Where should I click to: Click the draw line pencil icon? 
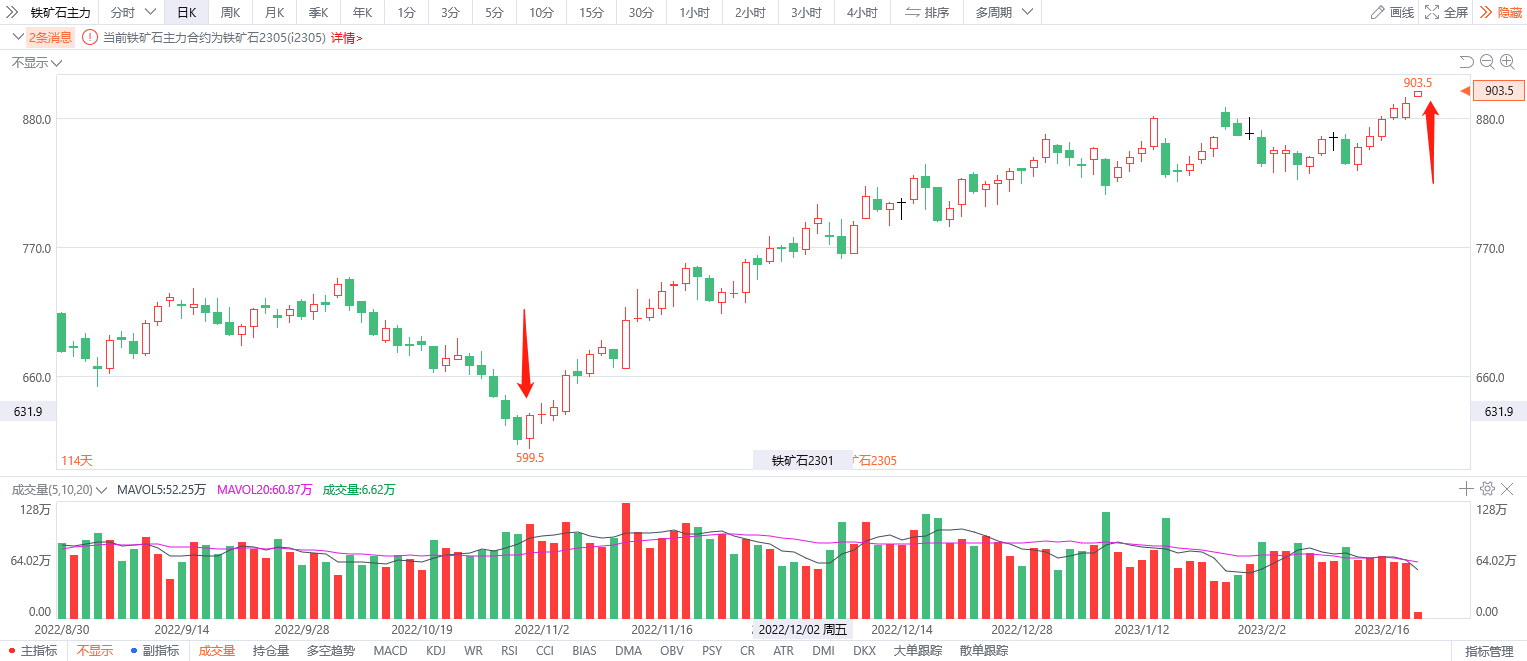pyautogui.click(x=1378, y=13)
